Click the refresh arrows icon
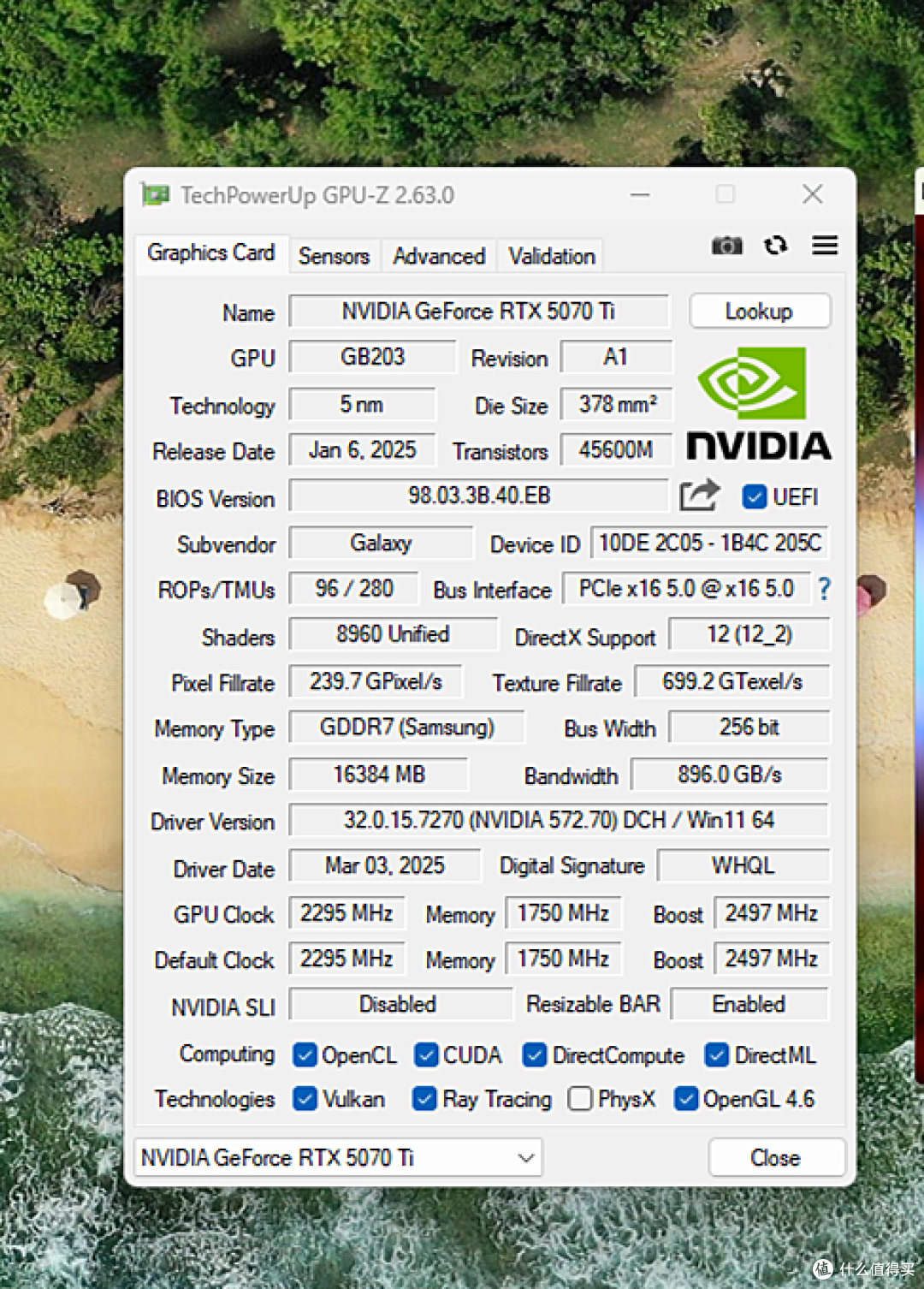Viewport: 924px width, 1289px height. (775, 246)
